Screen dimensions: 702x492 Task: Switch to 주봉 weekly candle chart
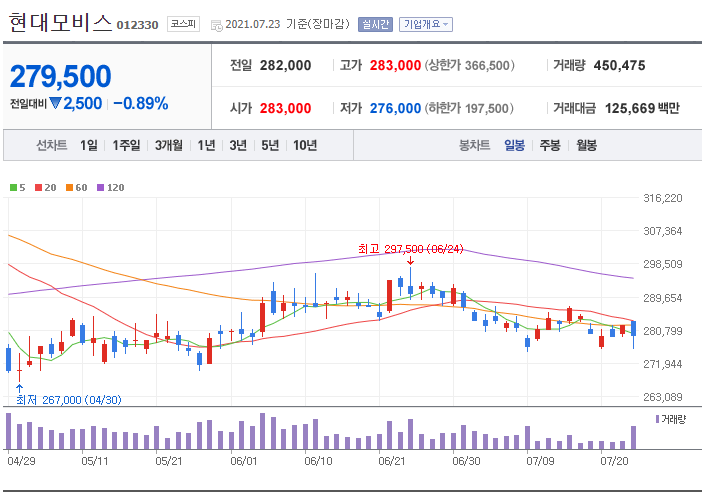point(550,145)
